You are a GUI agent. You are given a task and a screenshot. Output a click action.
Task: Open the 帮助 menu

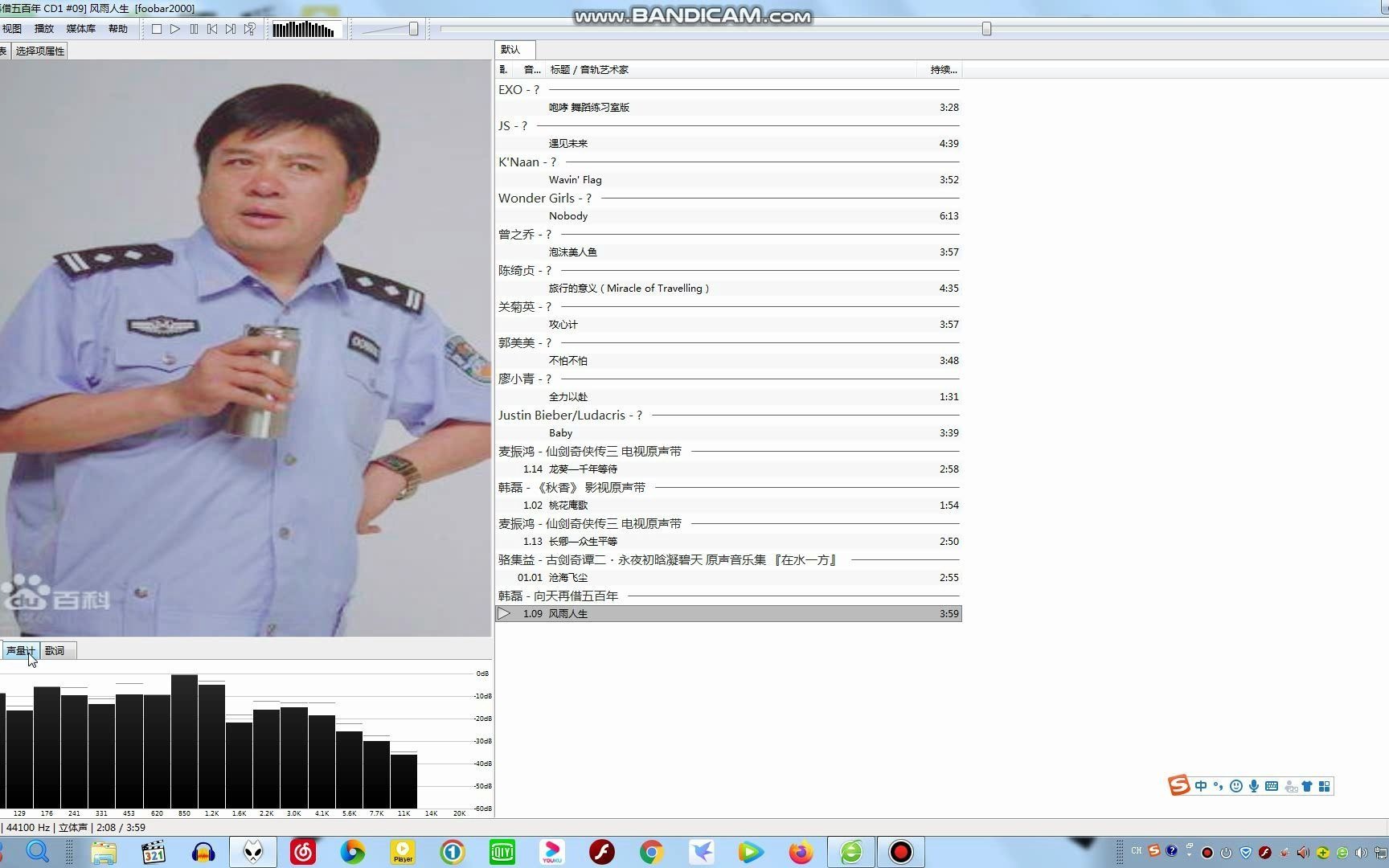(x=118, y=28)
